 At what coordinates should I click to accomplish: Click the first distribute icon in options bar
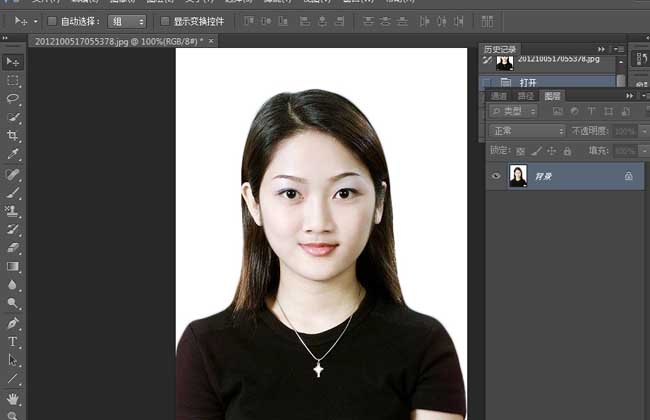click(x=368, y=21)
